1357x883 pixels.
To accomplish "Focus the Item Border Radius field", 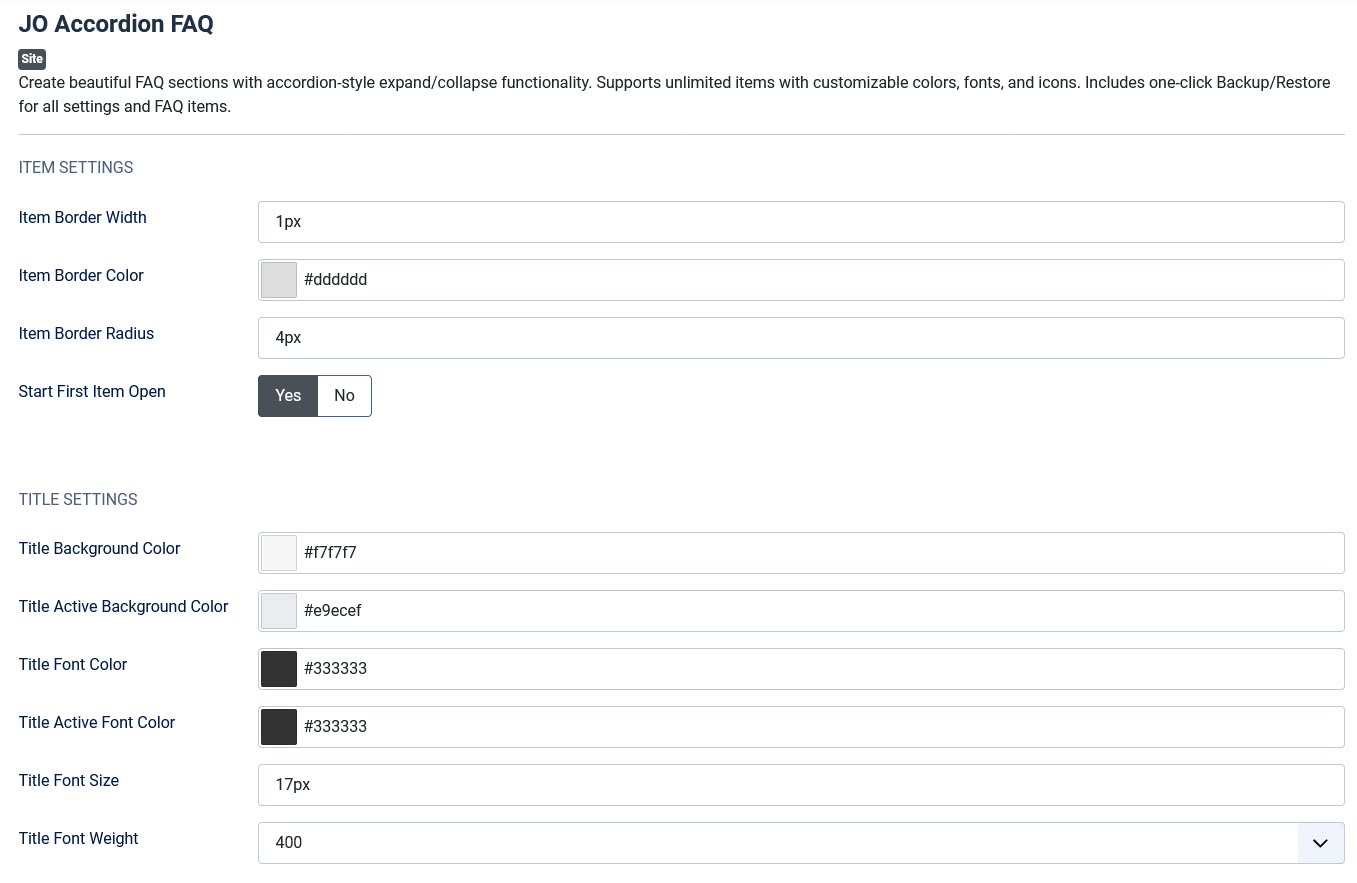I will [x=801, y=338].
